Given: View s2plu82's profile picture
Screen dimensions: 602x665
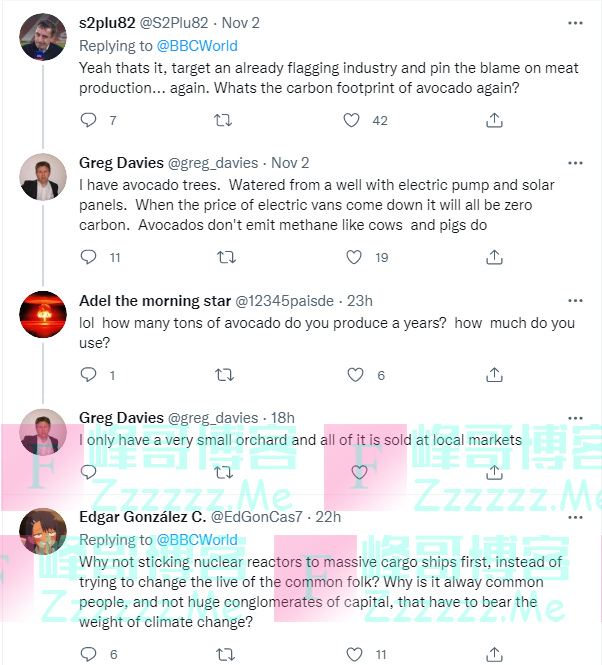Looking at the screenshot, I should [43, 39].
